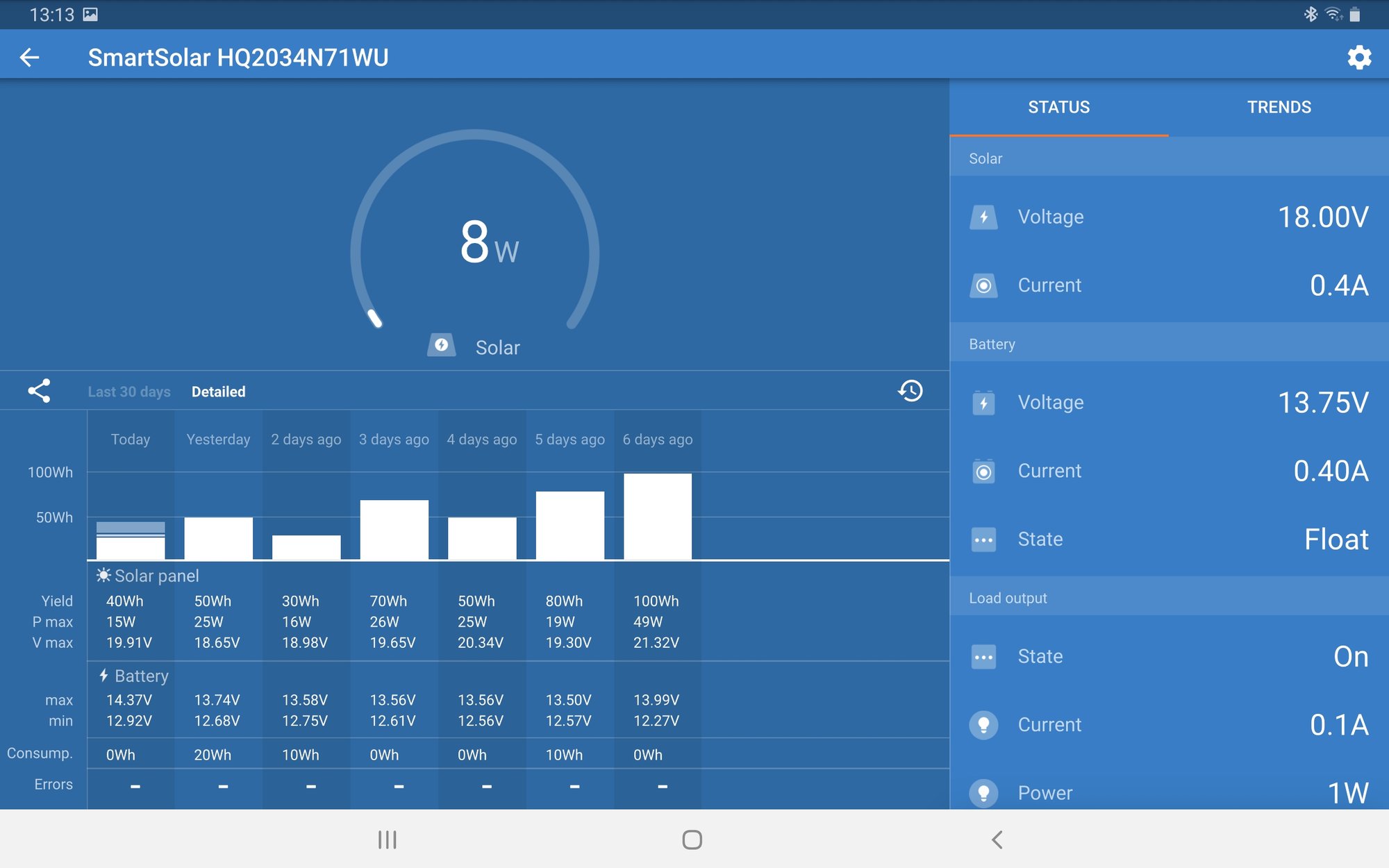
Task: Tap the Battery State dots icon
Action: coord(983,540)
